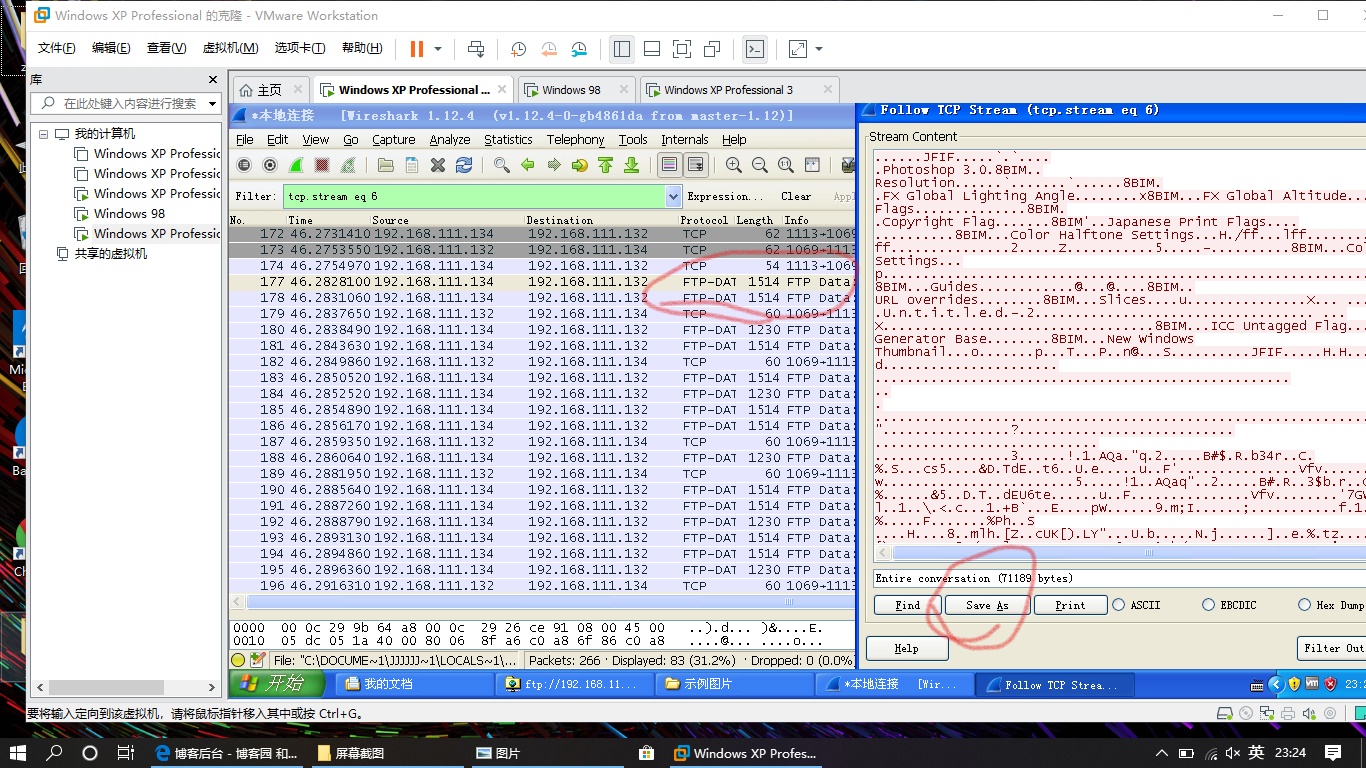This screenshot has width=1366, height=768.
Task: Click the filter Clear button
Action: click(x=796, y=196)
